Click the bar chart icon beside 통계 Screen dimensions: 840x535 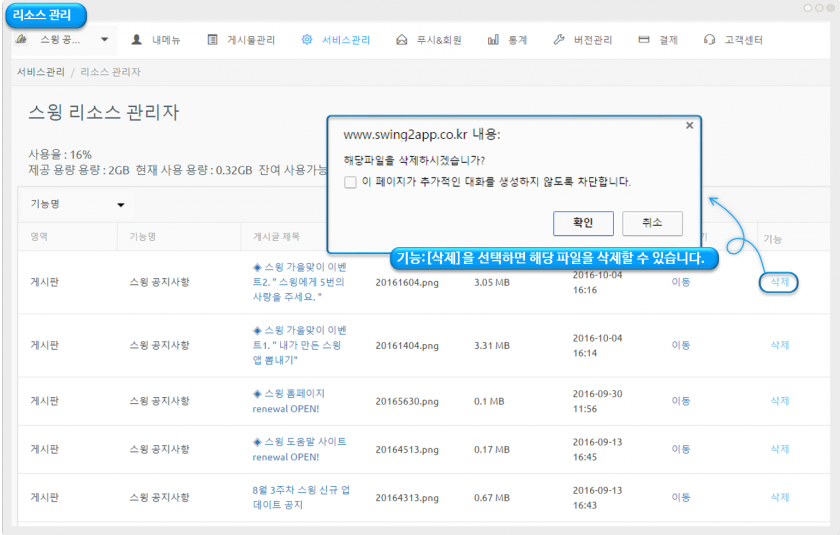pos(494,40)
